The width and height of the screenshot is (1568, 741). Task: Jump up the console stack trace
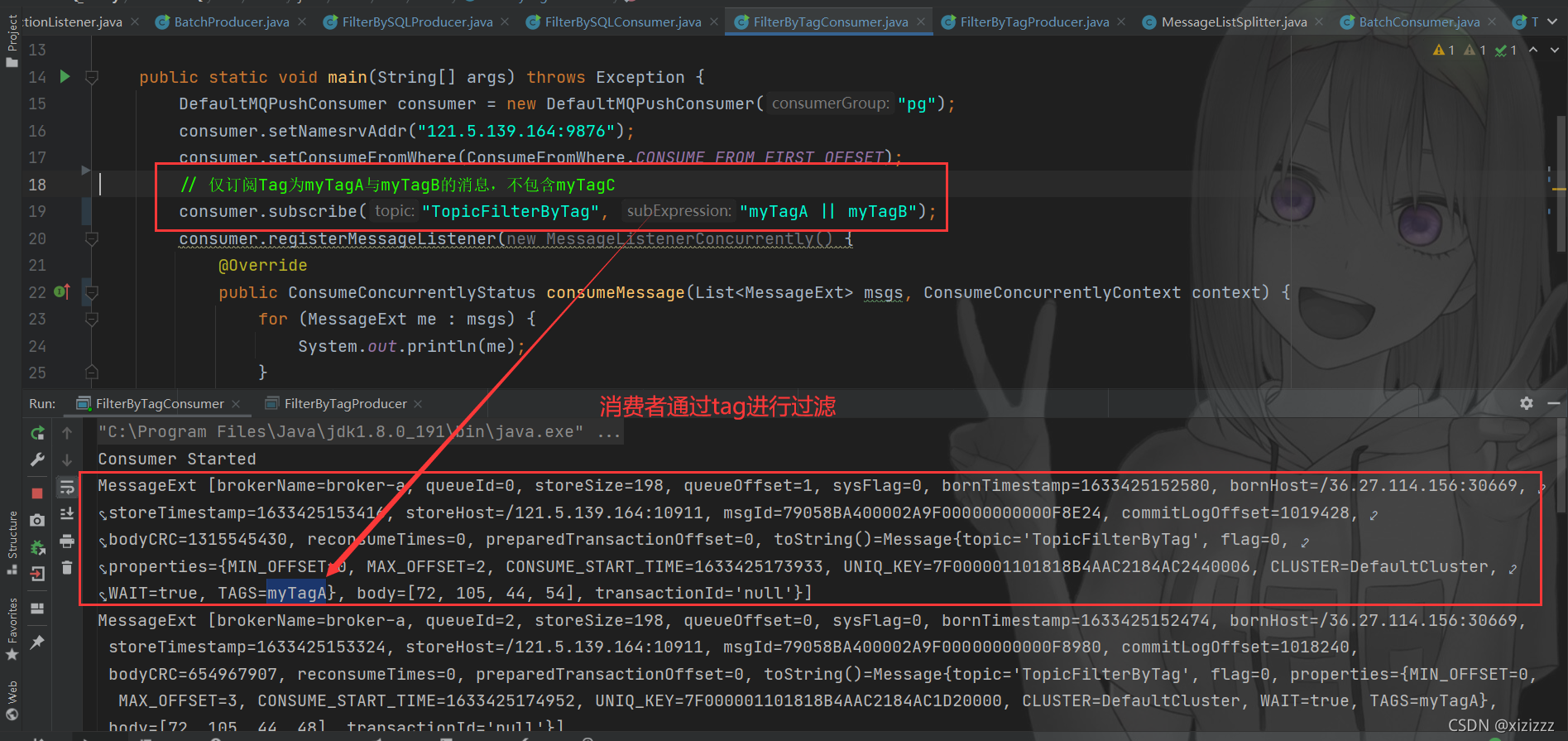point(67,432)
